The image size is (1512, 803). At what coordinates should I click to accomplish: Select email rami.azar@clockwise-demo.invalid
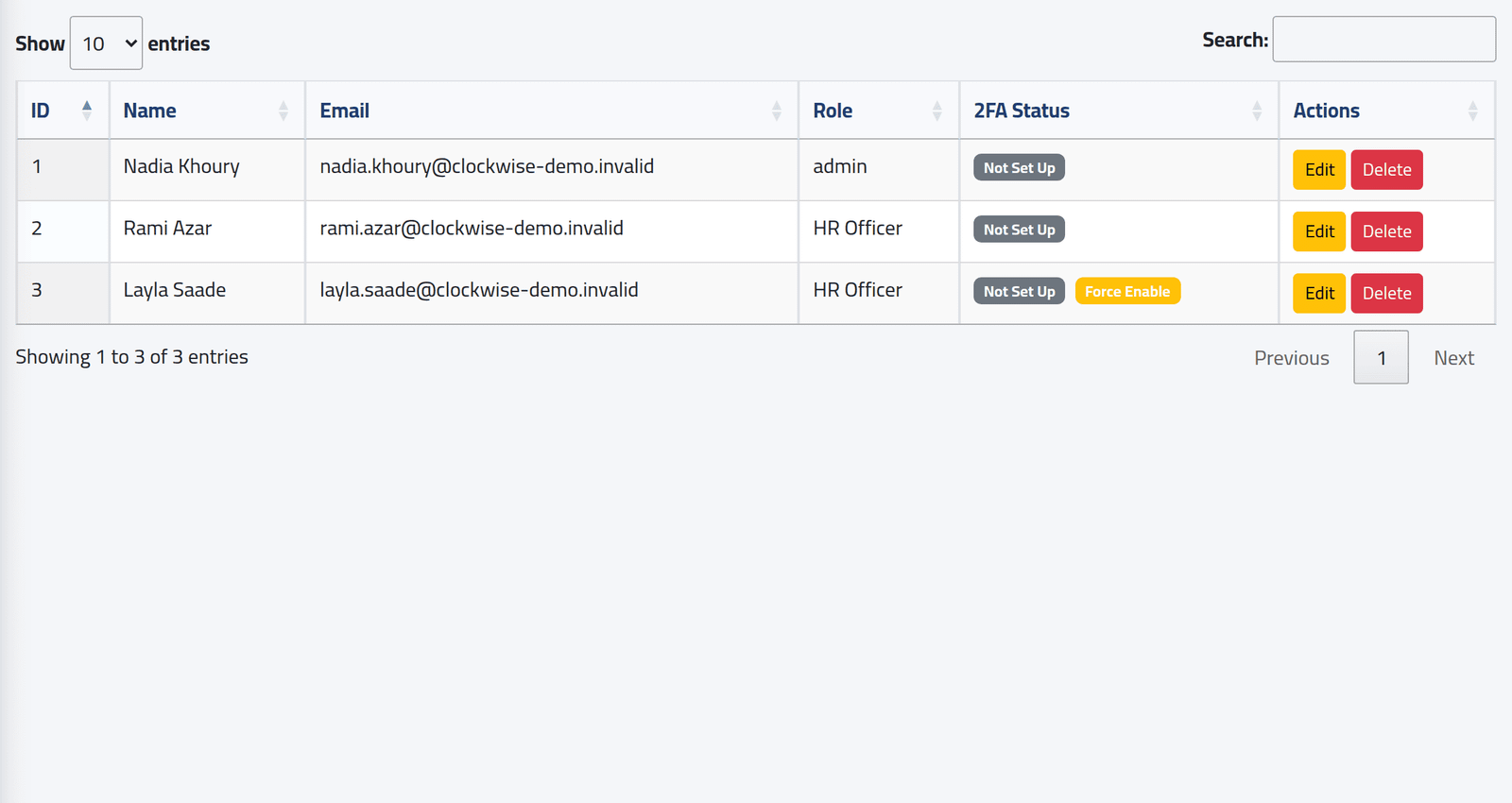coord(472,228)
